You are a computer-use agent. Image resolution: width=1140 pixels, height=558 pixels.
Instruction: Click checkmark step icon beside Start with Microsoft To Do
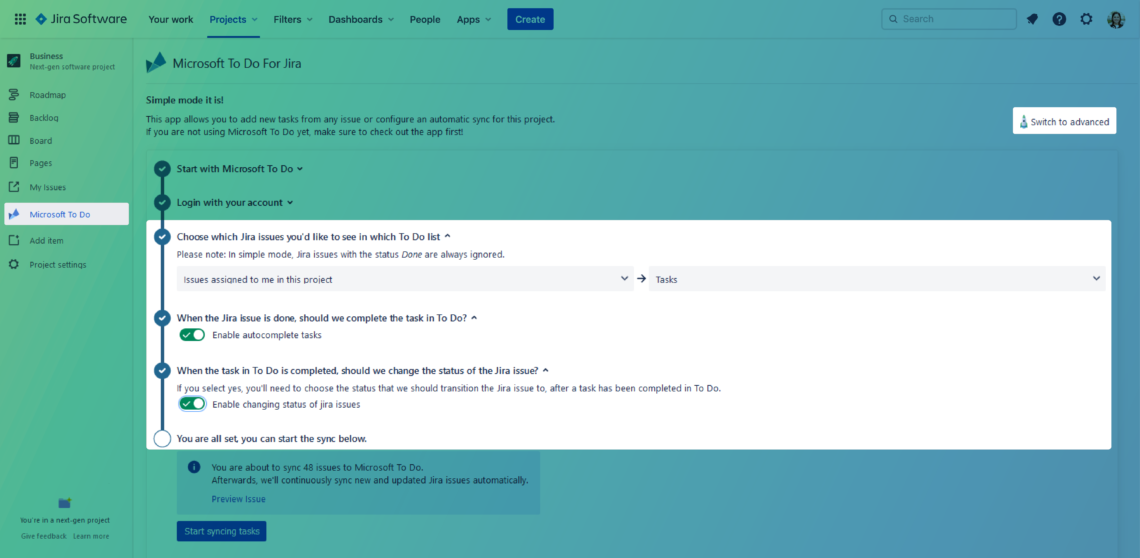tap(162, 169)
